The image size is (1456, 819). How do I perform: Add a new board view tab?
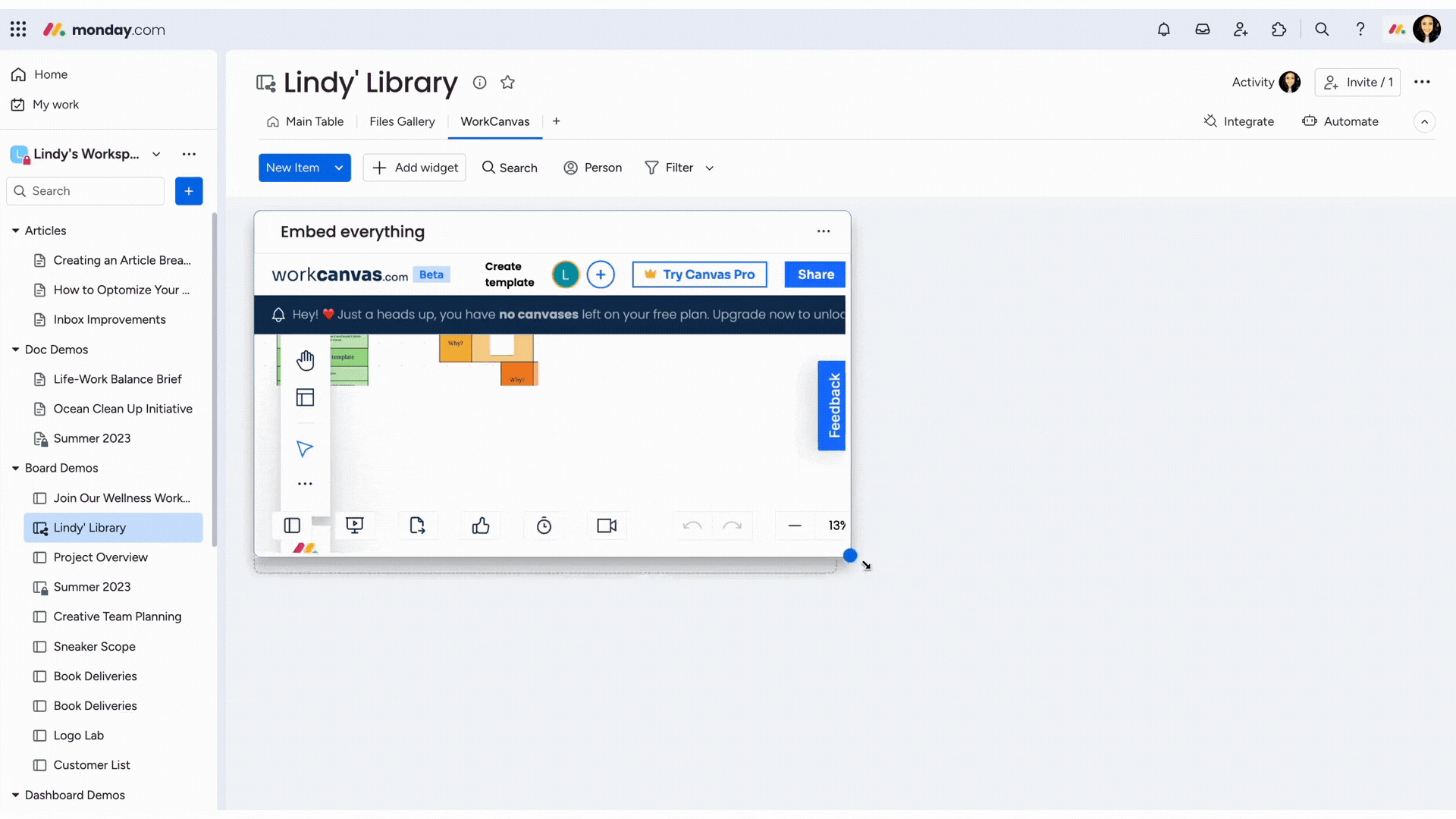pyautogui.click(x=556, y=121)
